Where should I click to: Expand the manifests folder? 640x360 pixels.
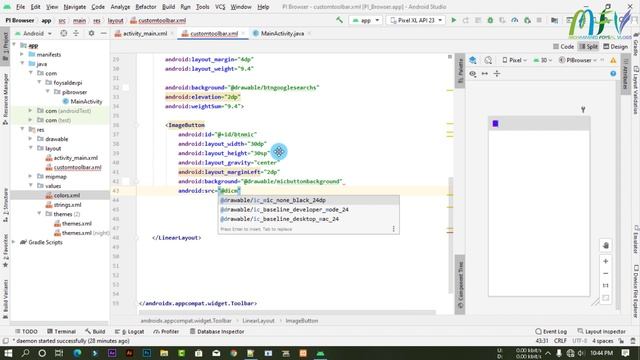click(22, 54)
